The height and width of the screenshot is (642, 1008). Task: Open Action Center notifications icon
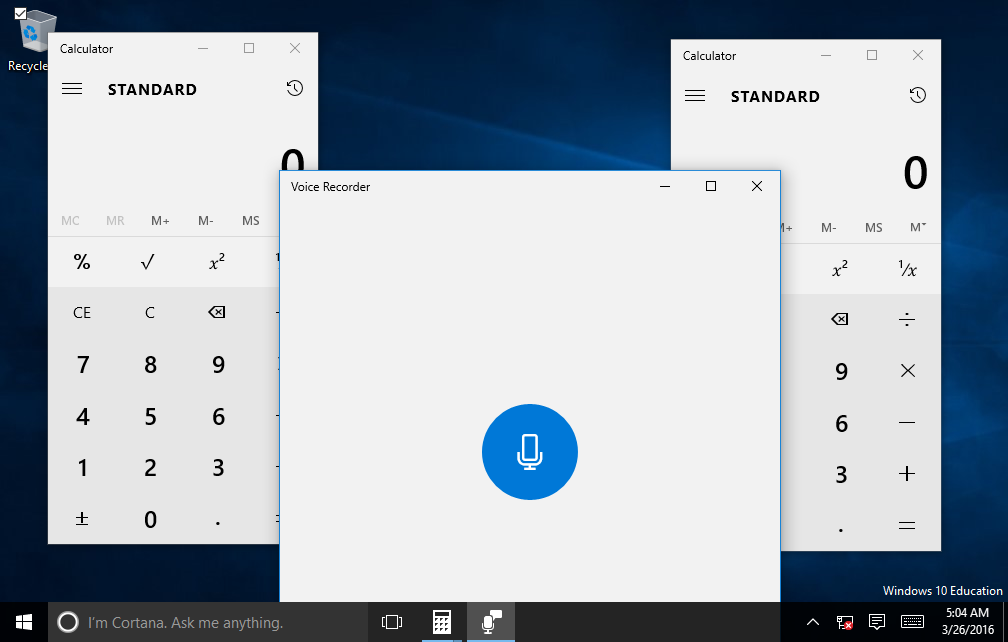[876, 622]
